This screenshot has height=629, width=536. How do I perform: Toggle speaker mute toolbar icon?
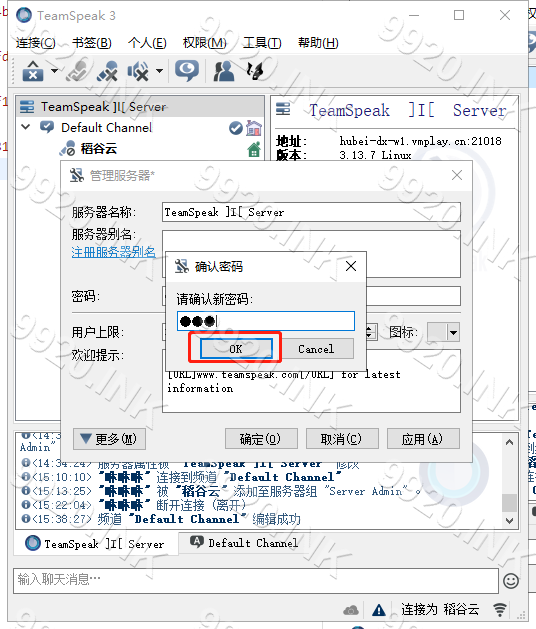138,71
